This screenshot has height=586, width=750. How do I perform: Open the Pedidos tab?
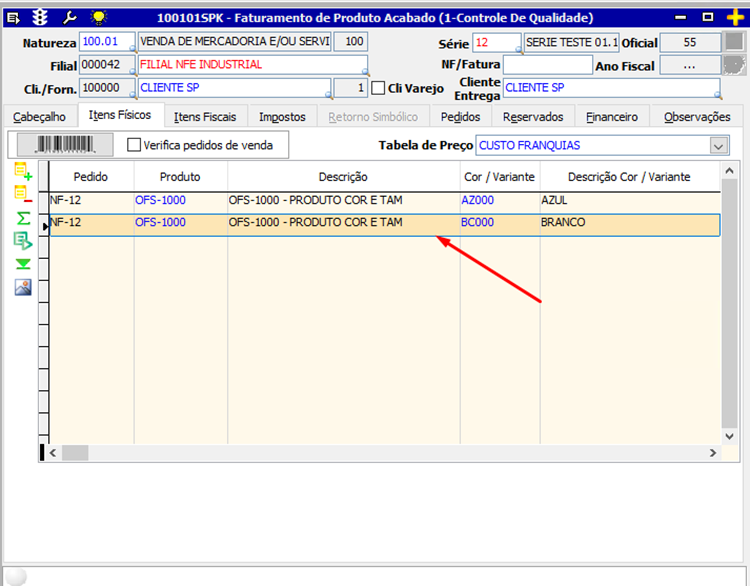coord(461,117)
